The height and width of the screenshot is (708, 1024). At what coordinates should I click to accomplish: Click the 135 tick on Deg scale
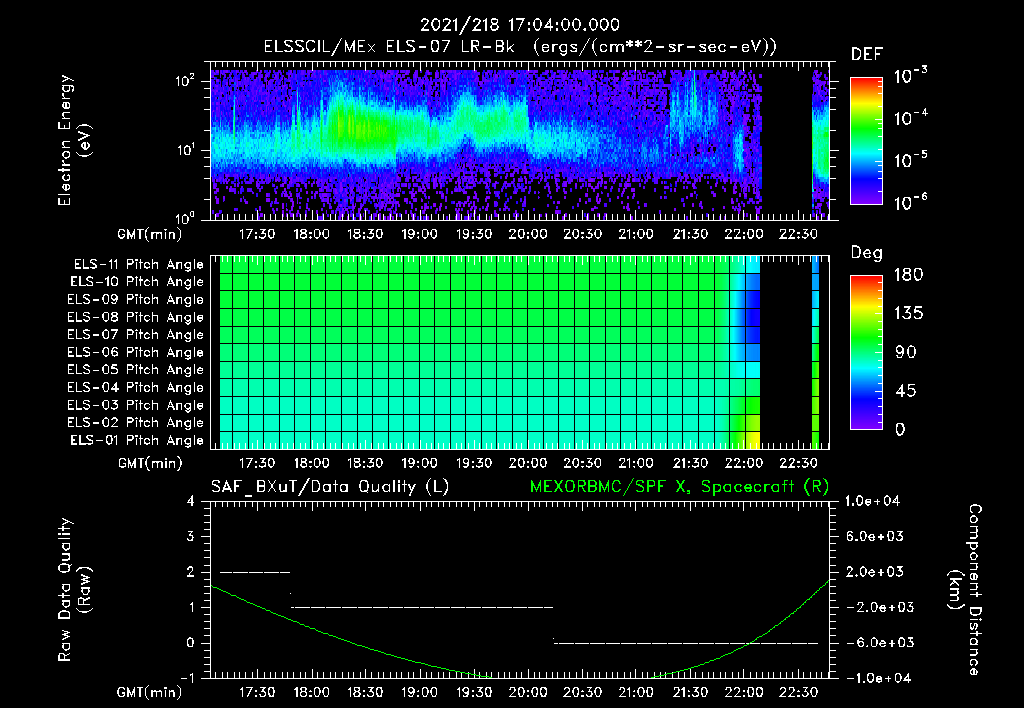[x=908, y=314]
